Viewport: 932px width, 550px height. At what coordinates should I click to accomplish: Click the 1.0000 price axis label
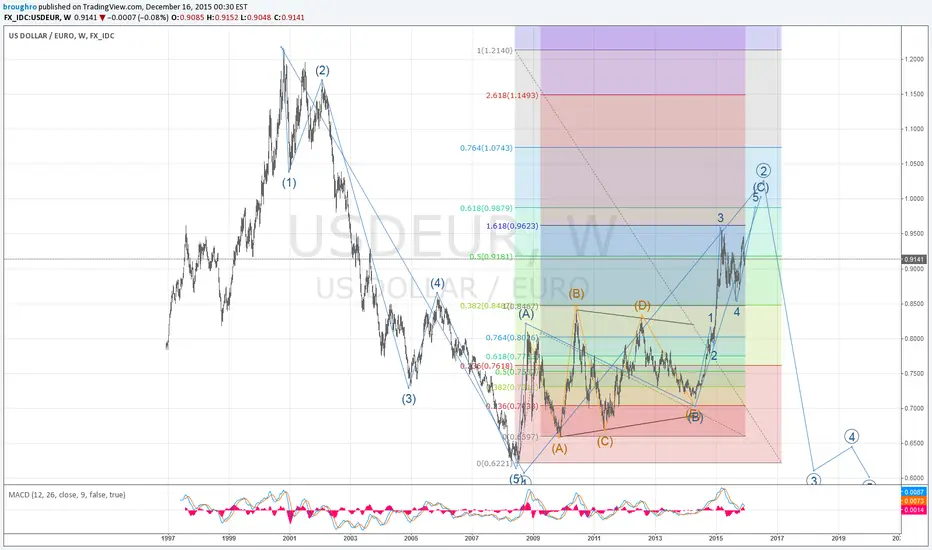point(914,199)
